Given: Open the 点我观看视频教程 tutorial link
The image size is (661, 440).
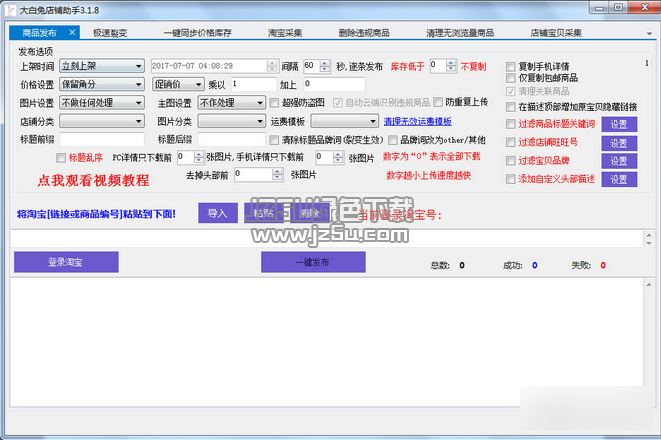Looking at the screenshot, I should coord(93,180).
